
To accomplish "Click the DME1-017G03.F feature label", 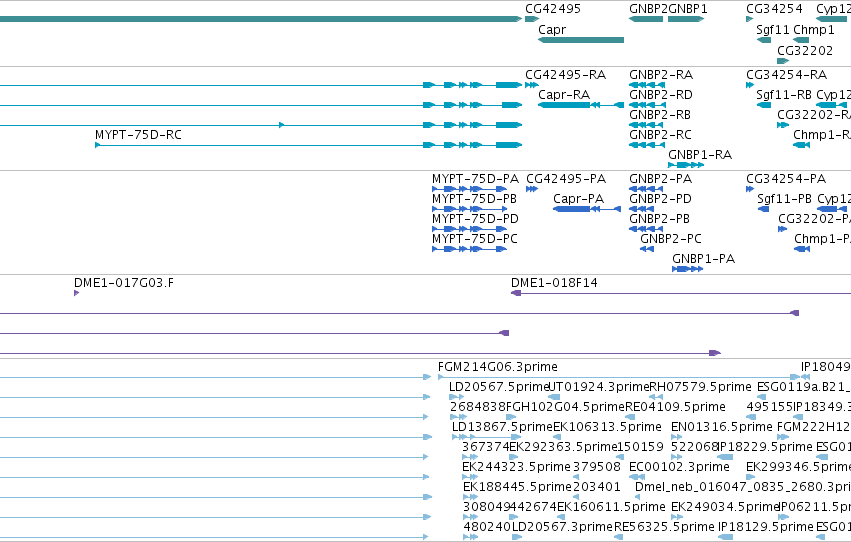I will click(124, 283).
